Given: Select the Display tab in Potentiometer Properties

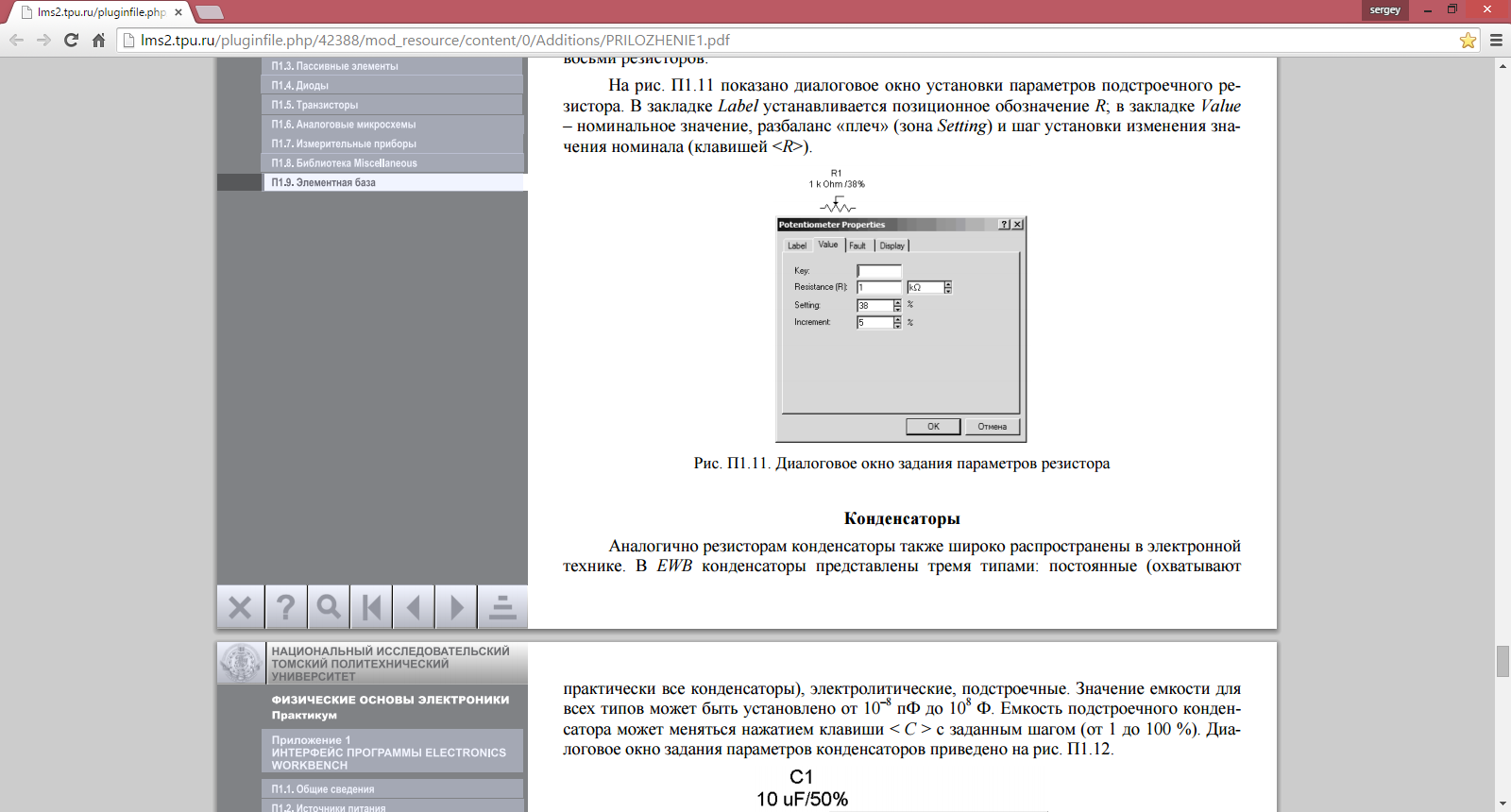Looking at the screenshot, I should coord(892,245).
